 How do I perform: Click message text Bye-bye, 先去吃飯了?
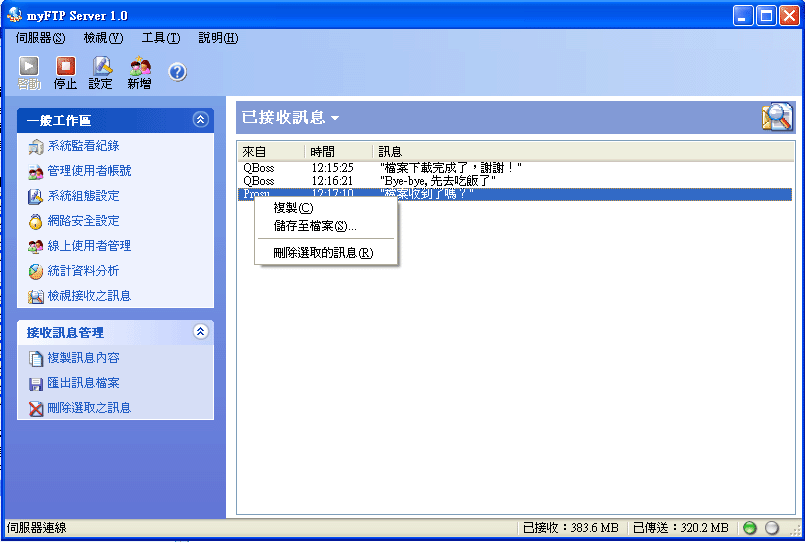[x=438, y=181]
